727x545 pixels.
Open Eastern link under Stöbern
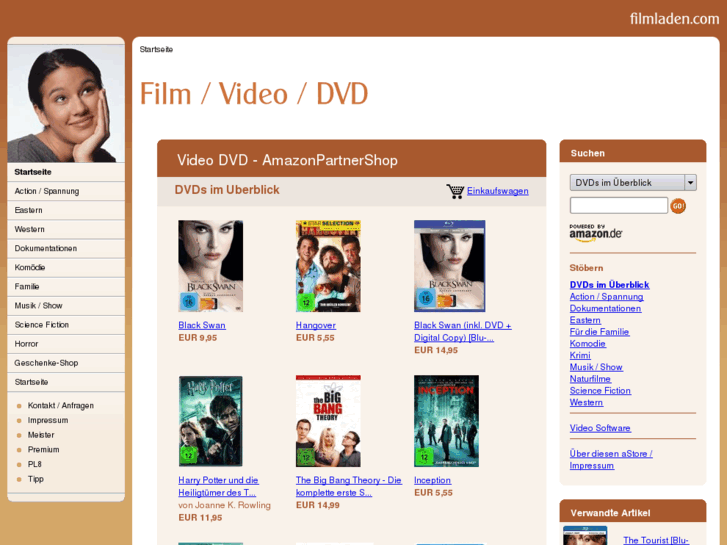[585, 320]
